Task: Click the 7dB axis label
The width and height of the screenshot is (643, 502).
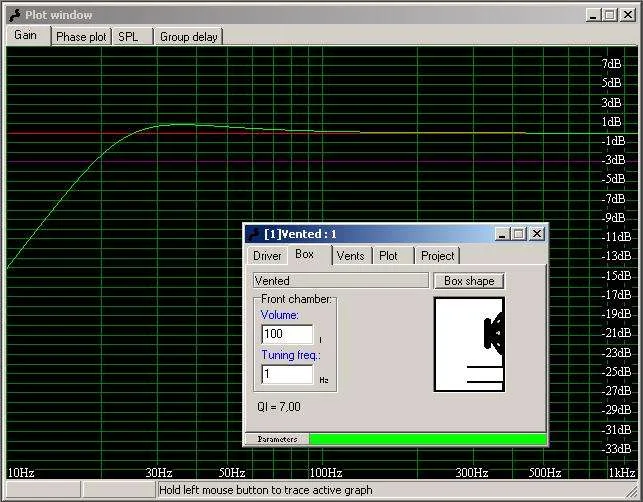Action: pyautogui.click(x=611, y=64)
